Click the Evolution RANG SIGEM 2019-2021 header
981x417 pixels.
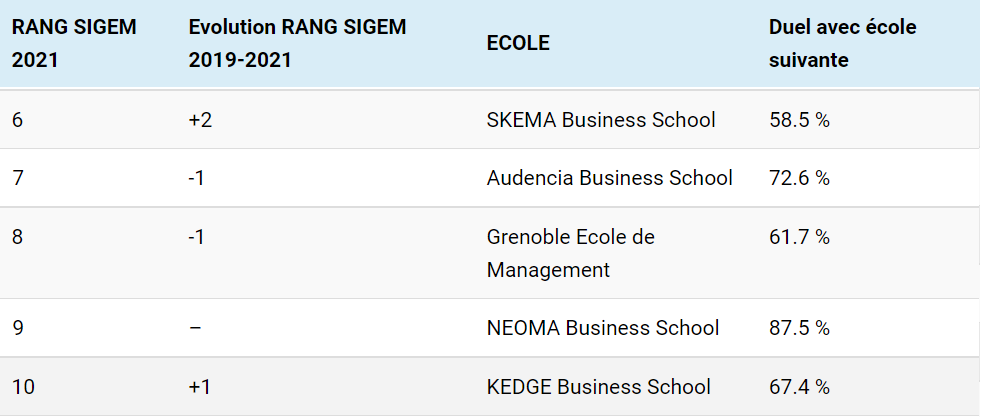[297, 43]
